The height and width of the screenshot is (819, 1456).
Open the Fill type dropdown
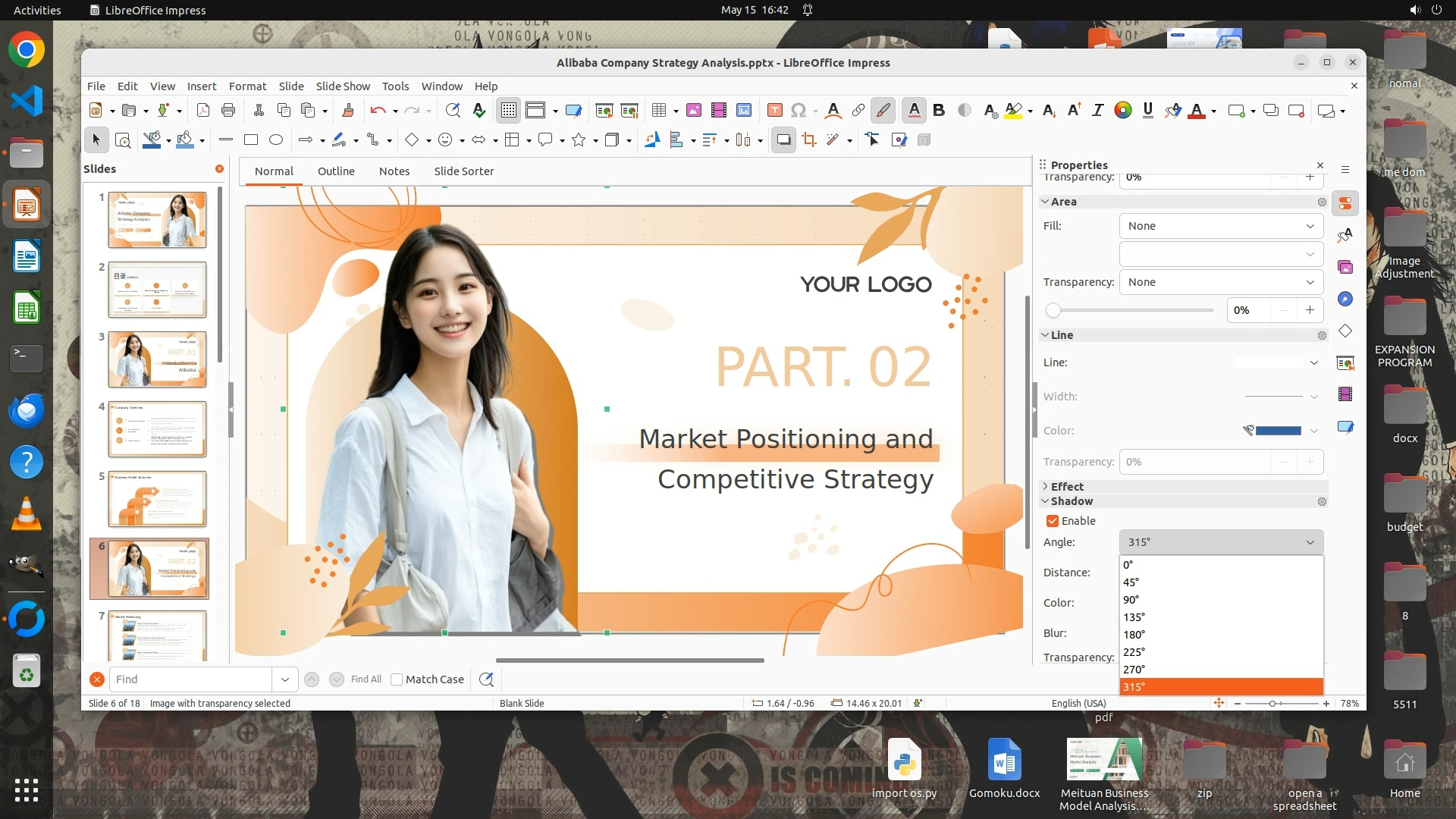(x=1221, y=226)
